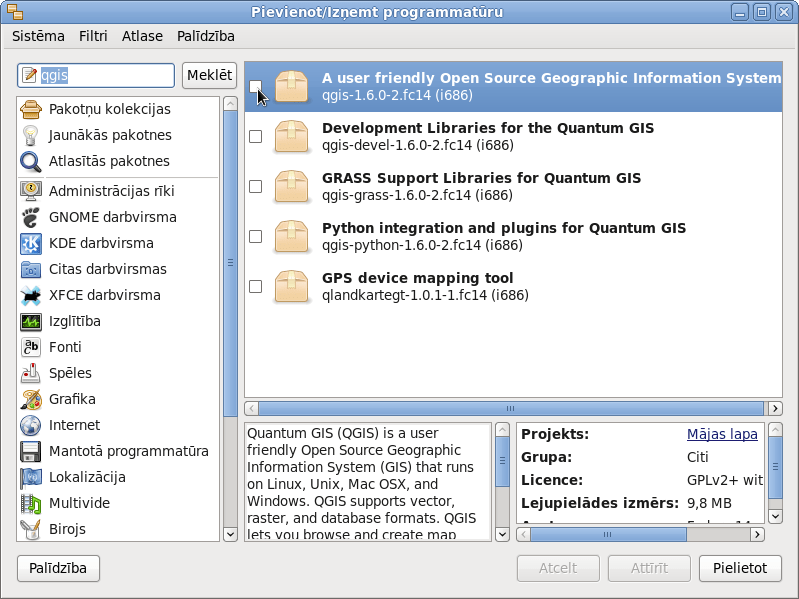This screenshot has height=599, width=799.
Task: Click the pencil icon in search field
Action: point(30,75)
